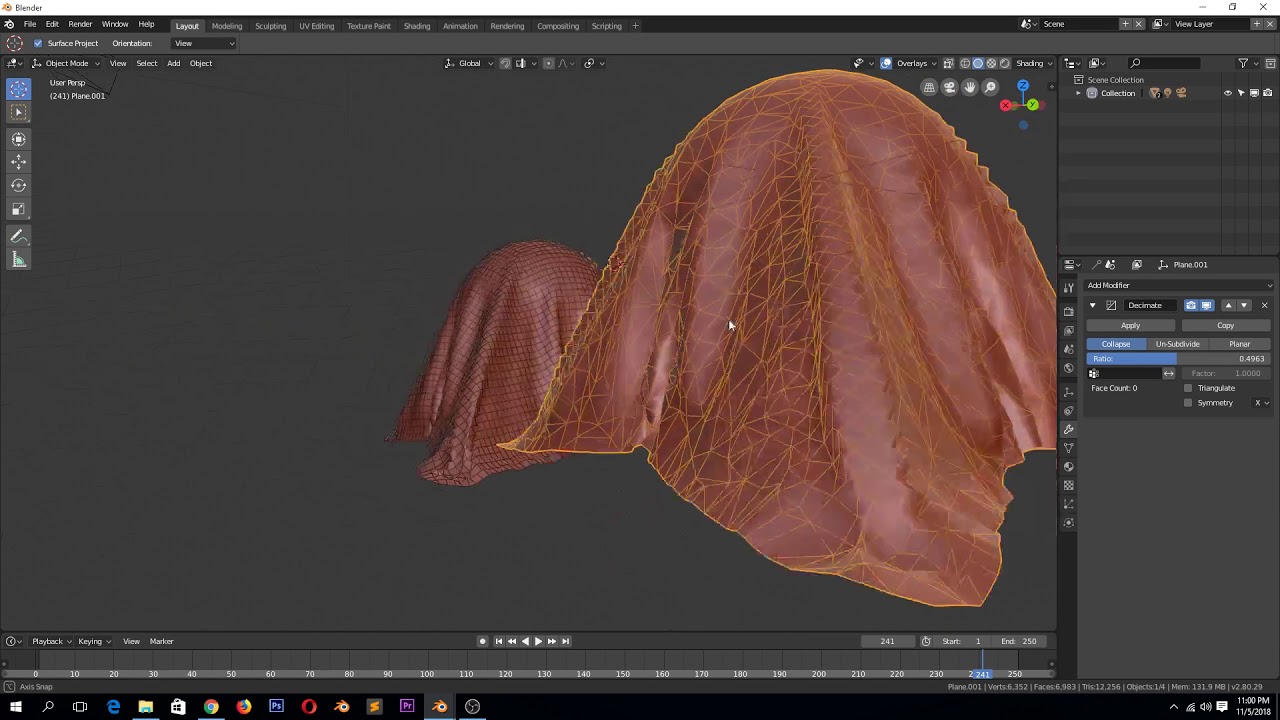
Task: Select the Move tool in toolbar
Action: click(x=18, y=162)
